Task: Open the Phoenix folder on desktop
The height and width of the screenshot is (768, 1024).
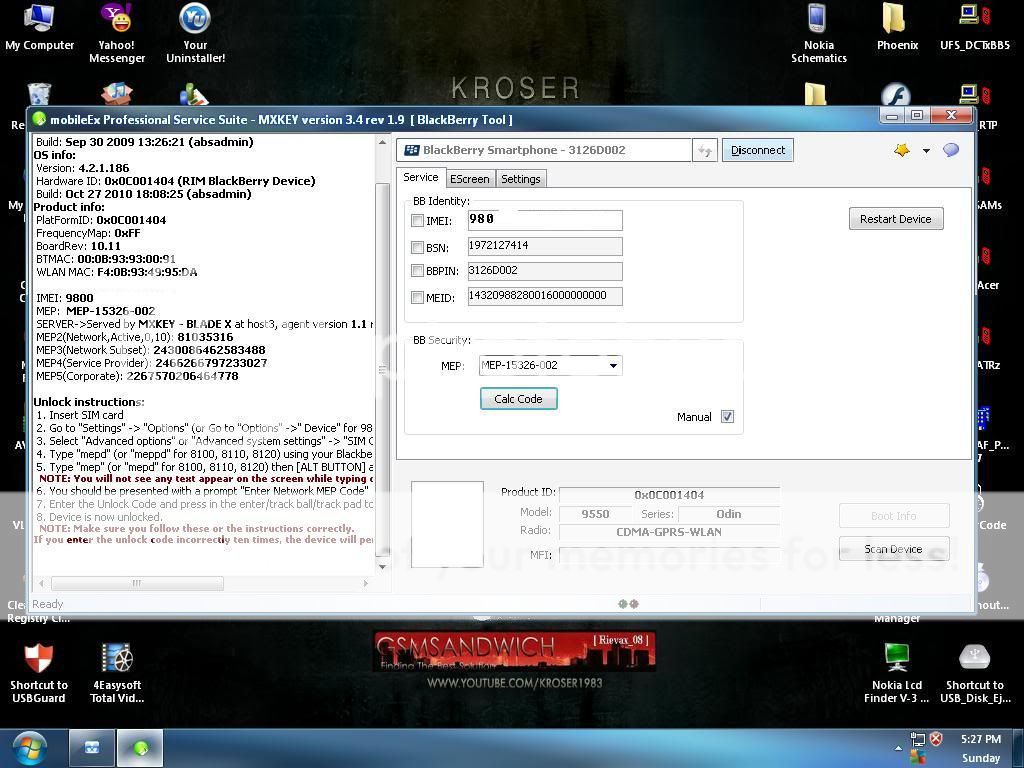Action: [897, 27]
